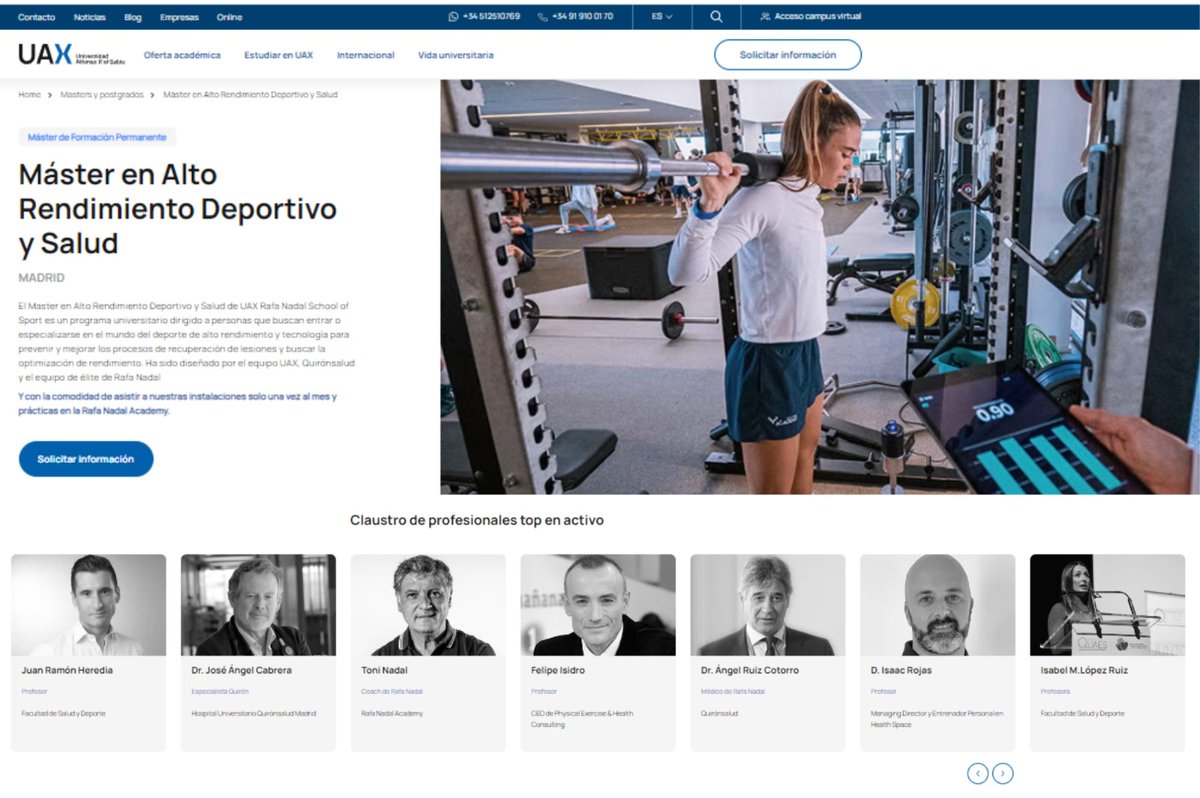The image size is (1200, 798).
Task: Click Felipe Isidro photo
Action: (x=598, y=605)
